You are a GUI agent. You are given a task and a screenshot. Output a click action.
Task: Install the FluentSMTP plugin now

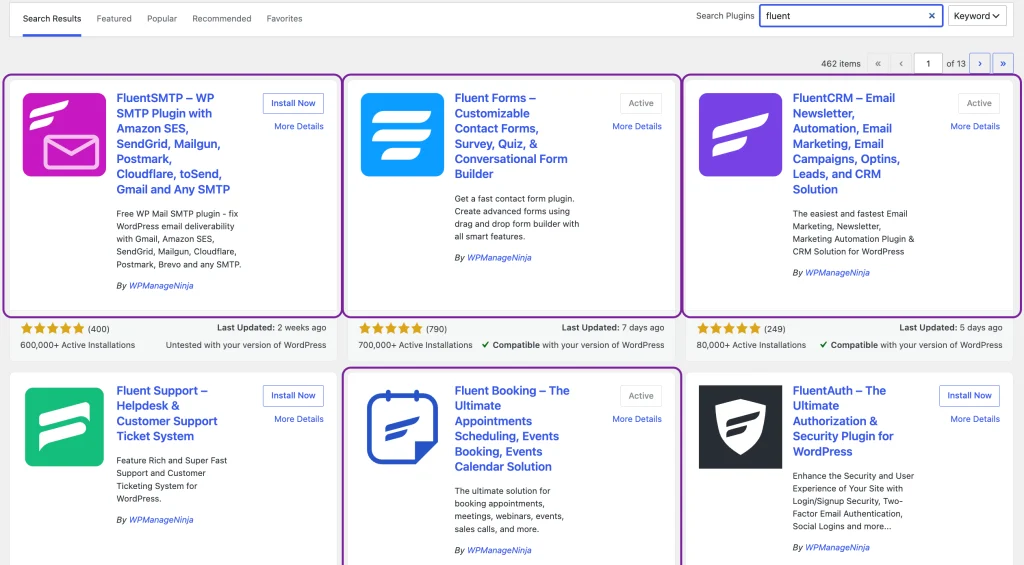pos(293,103)
